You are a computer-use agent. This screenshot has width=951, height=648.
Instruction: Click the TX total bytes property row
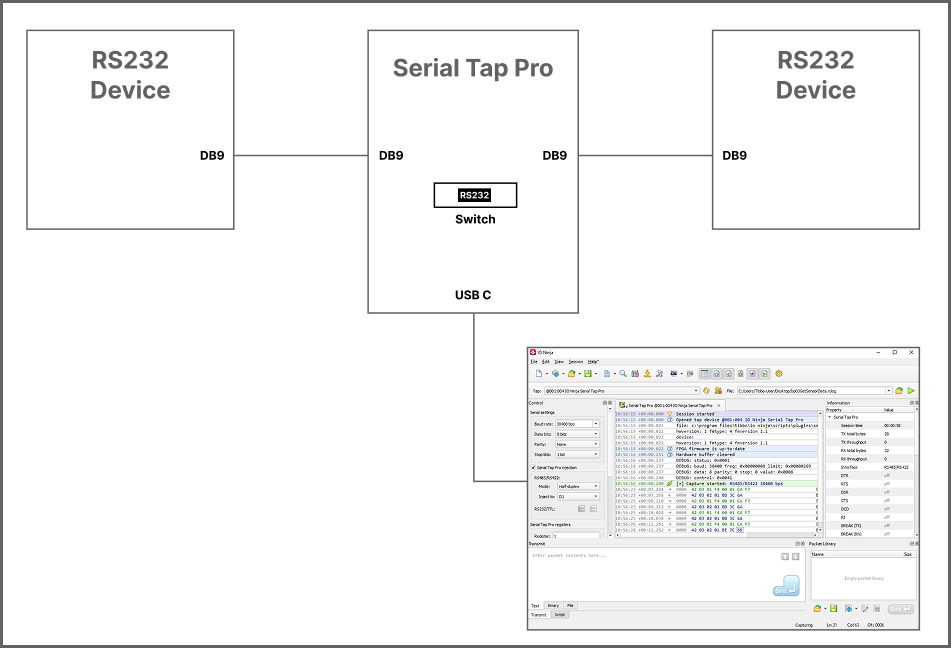click(870, 434)
